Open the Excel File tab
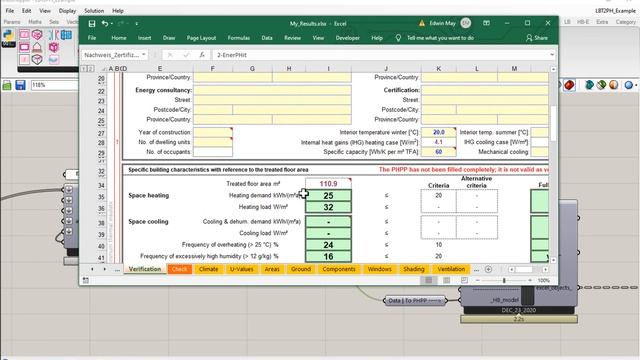640x360 pixels. coord(92,38)
